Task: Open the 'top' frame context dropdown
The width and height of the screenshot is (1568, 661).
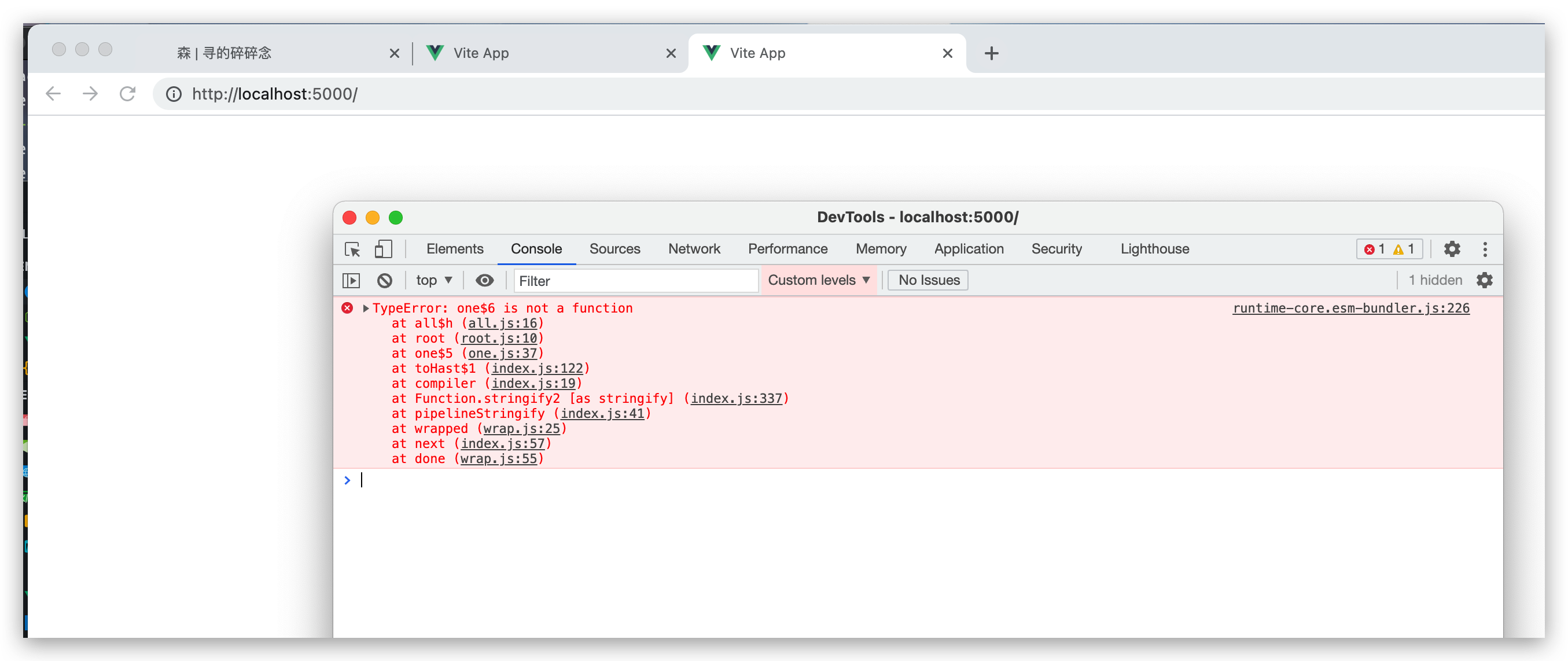Action: point(434,280)
